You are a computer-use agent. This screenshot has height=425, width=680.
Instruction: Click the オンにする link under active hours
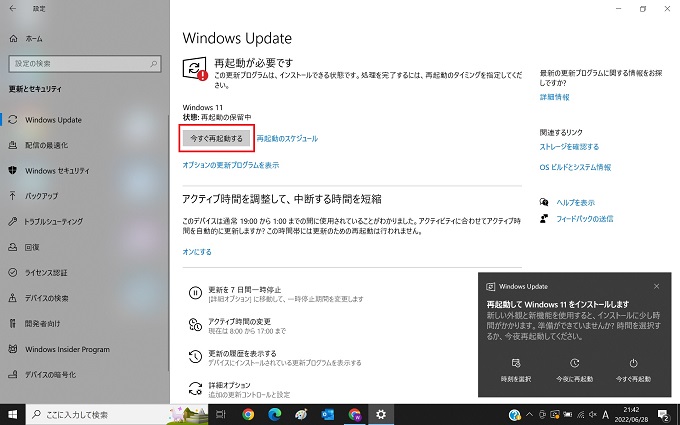click(197, 252)
